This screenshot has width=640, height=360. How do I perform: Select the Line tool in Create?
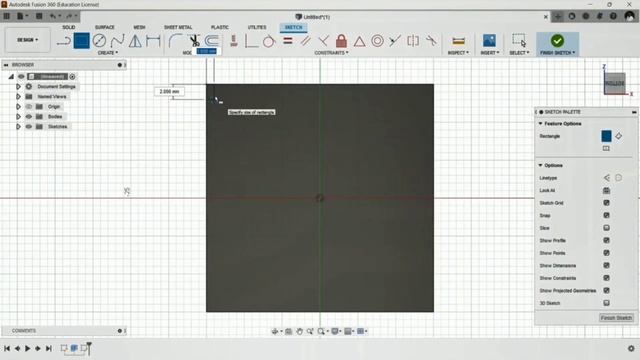[64, 41]
